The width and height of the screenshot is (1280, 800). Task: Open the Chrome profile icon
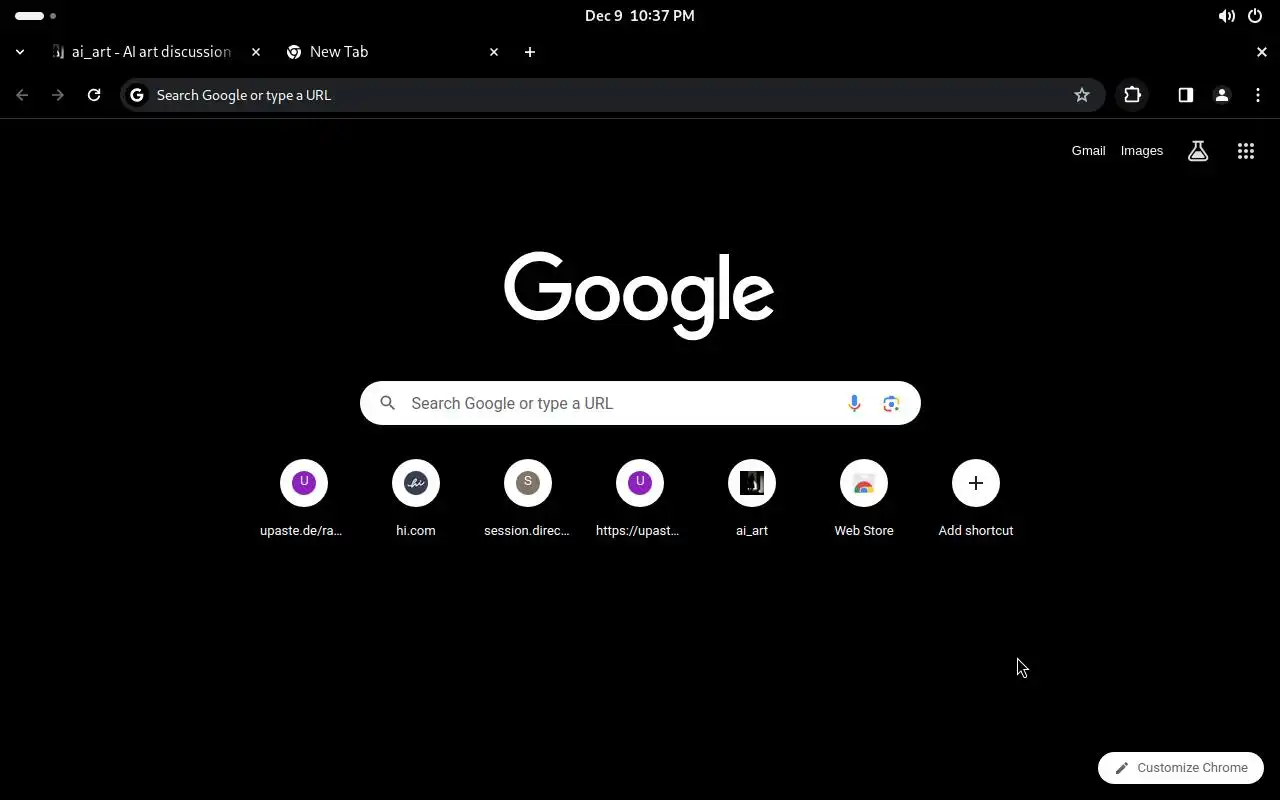(x=1221, y=95)
